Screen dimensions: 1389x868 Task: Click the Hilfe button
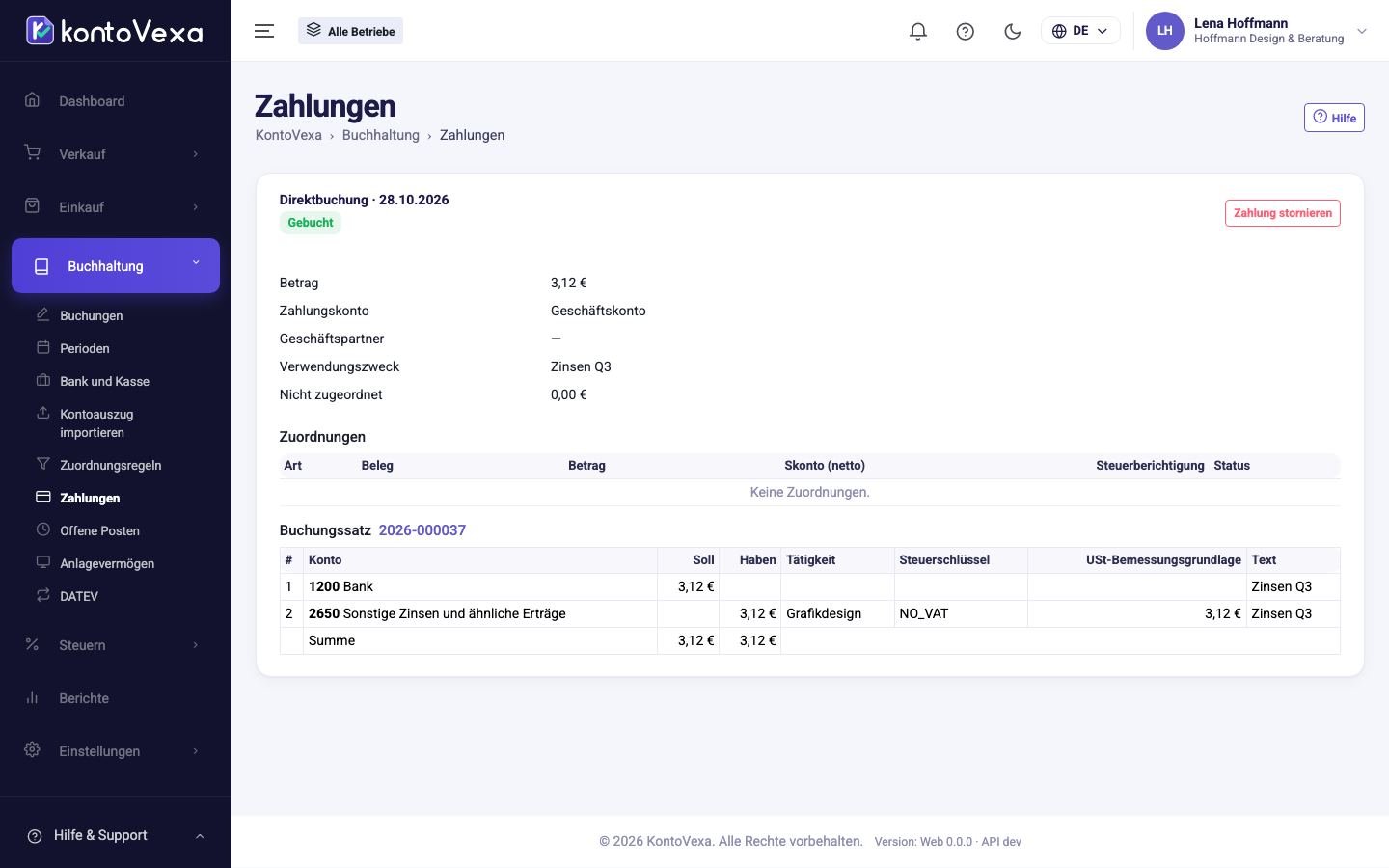[x=1334, y=118]
